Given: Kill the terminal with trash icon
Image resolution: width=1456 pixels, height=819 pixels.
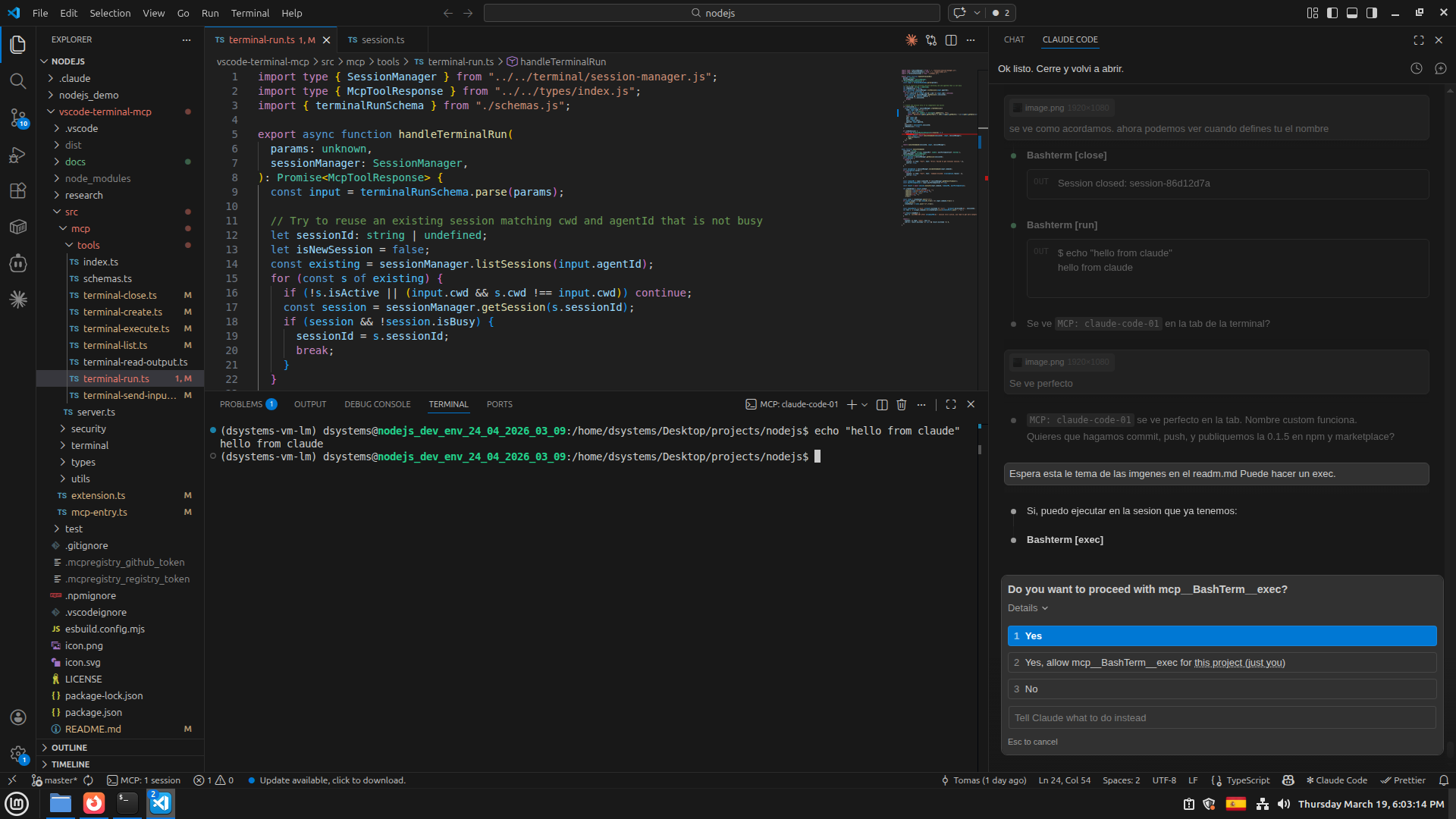Looking at the screenshot, I should click(902, 405).
